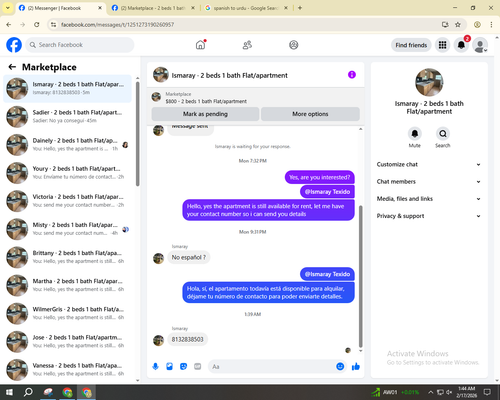Click the conversation list scrollbar

[138, 133]
